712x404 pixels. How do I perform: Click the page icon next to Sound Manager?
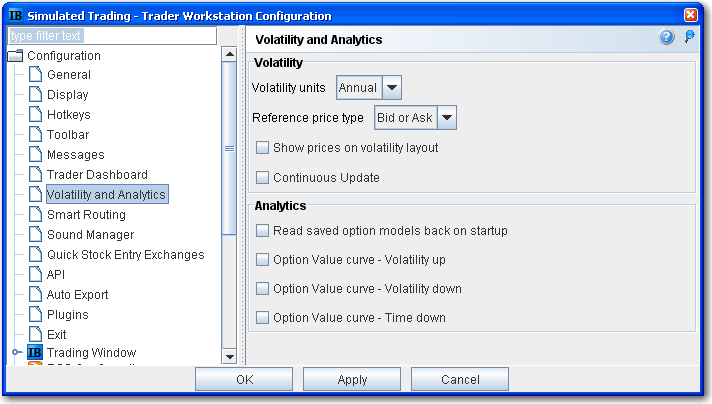(x=35, y=234)
